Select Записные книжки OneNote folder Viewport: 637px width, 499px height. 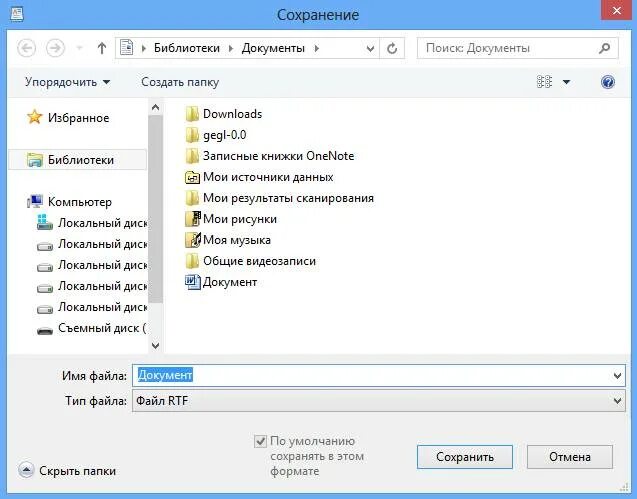(x=270, y=156)
